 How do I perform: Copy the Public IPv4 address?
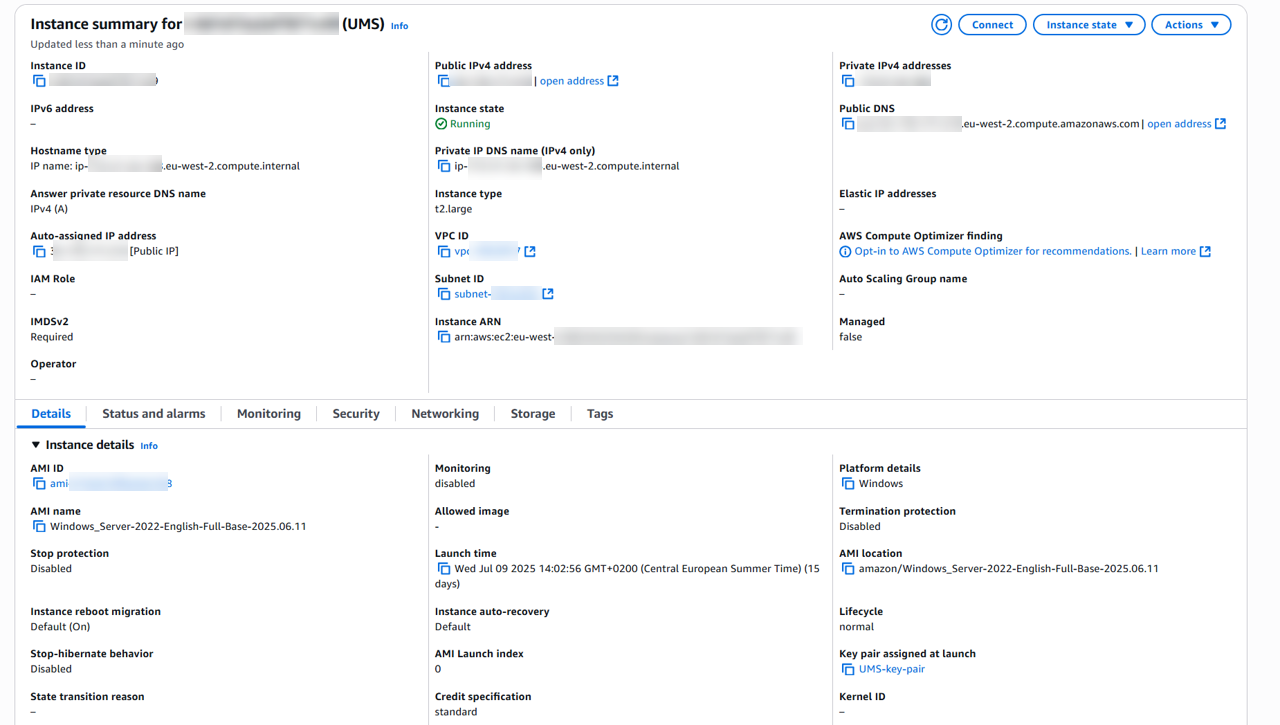tap(443, 81)
